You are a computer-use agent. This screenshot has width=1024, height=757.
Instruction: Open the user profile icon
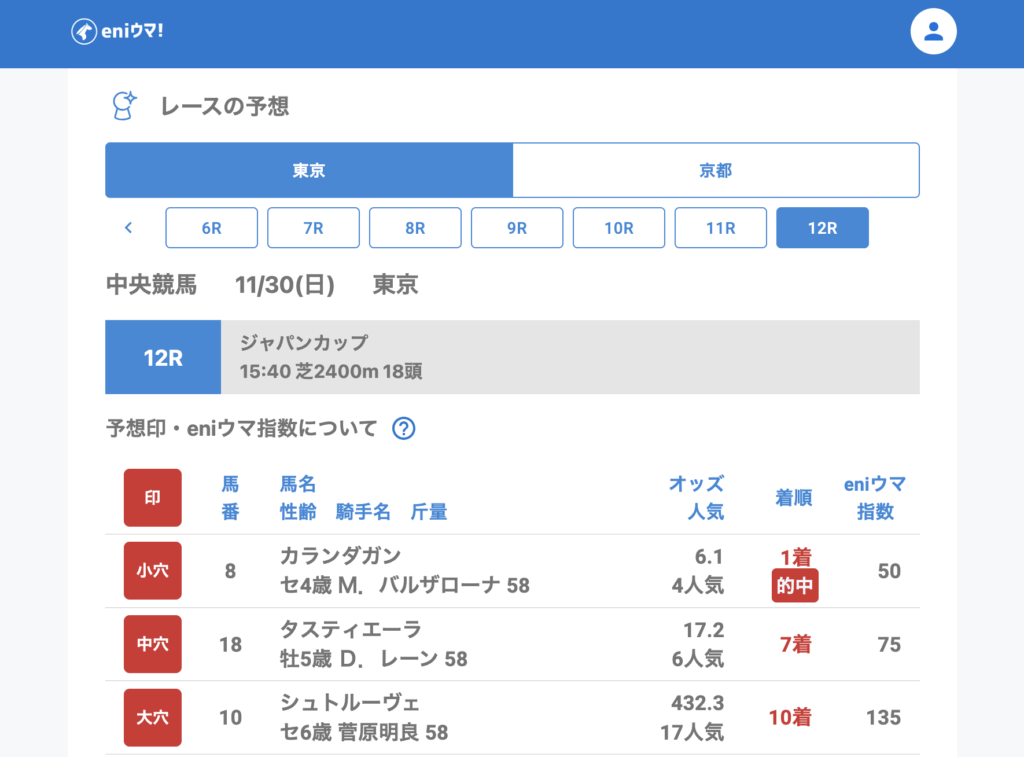[x=933, y=32]
